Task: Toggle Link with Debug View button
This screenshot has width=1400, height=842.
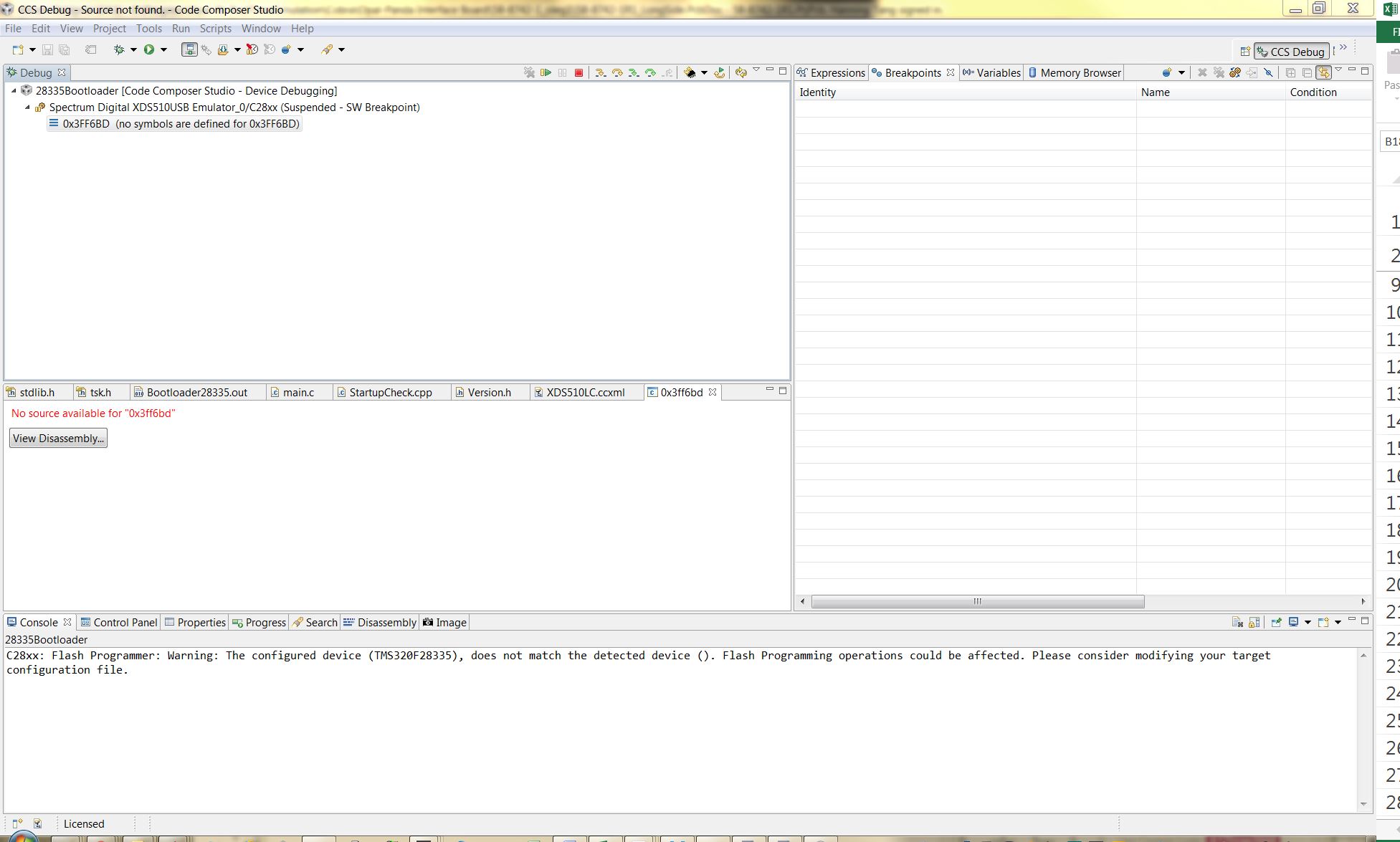Action: point(1323,72)
